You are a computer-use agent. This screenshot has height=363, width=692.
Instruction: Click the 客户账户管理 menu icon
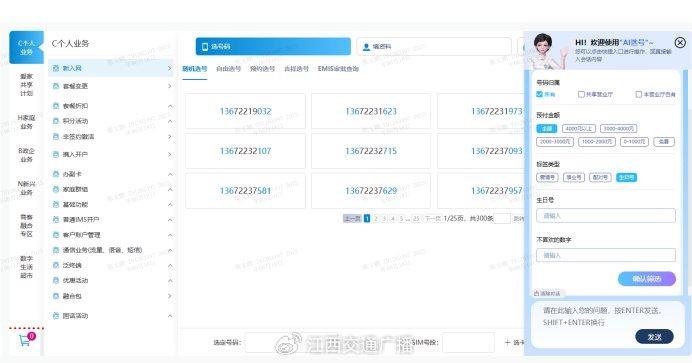[56, 235]
